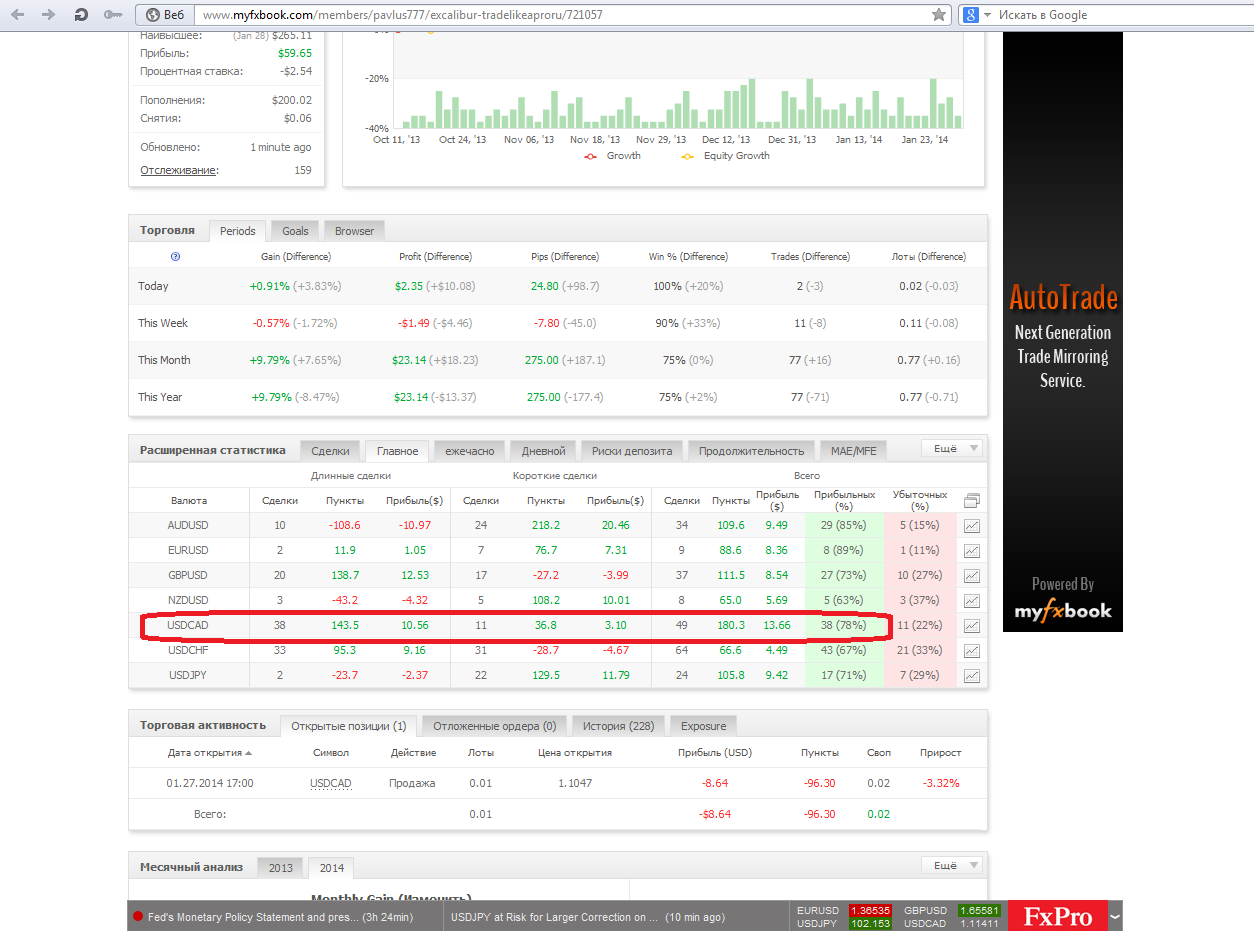Click the Убыточных (%) column header
1254x931 pixels.
[919, 500]
